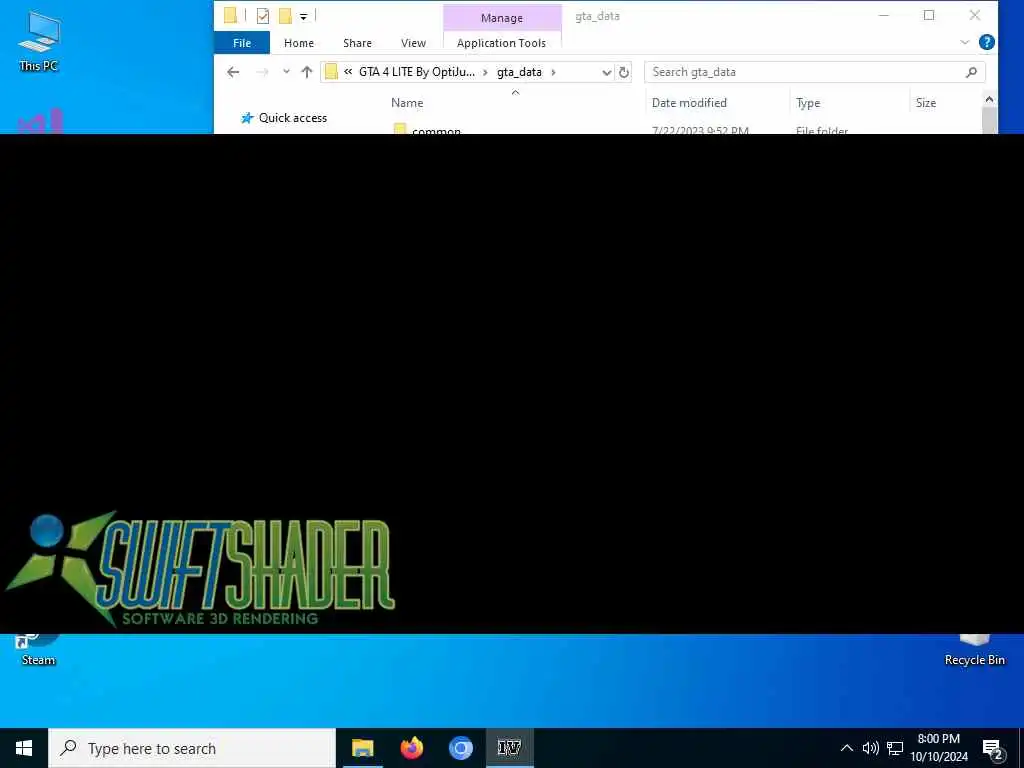Click the Properties checkmark icon in title bar

tap(263, 16)
